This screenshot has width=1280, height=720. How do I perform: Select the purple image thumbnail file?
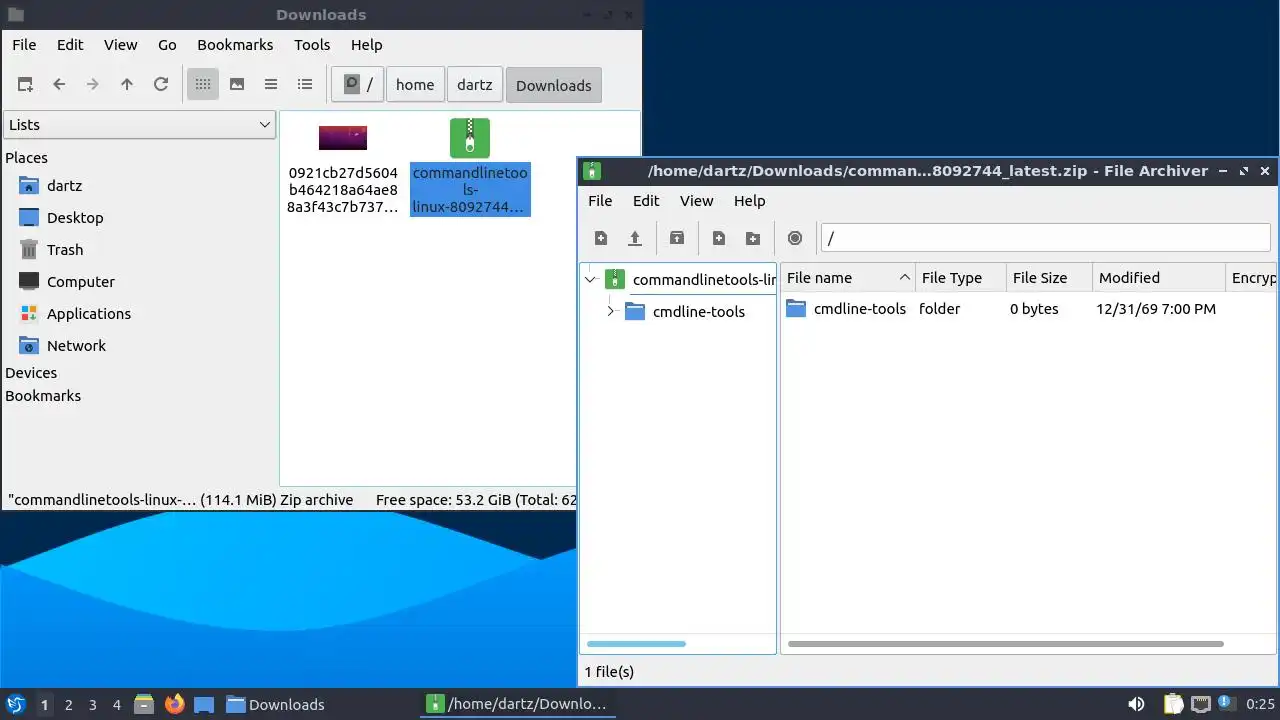click(343, 138)
